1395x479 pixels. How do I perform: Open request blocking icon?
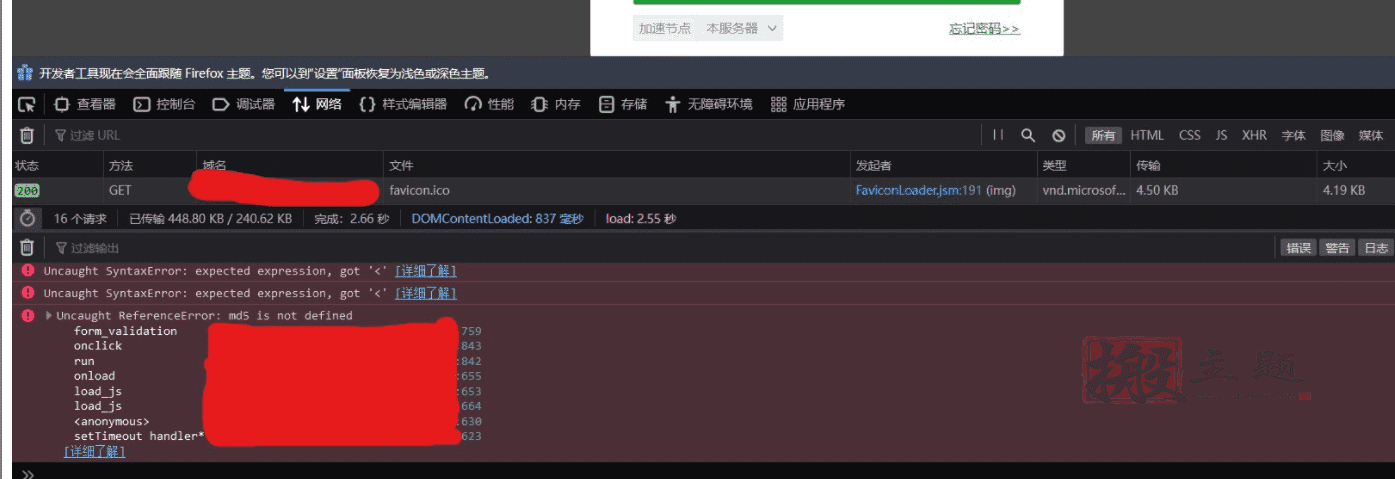tap(1058, 135)
